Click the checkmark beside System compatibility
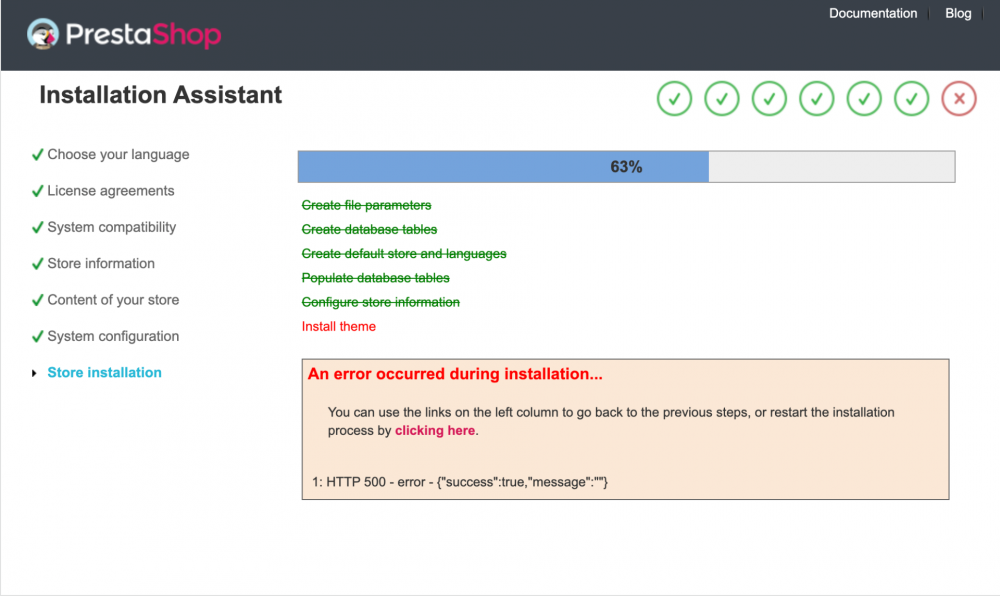 click(38, 227)
